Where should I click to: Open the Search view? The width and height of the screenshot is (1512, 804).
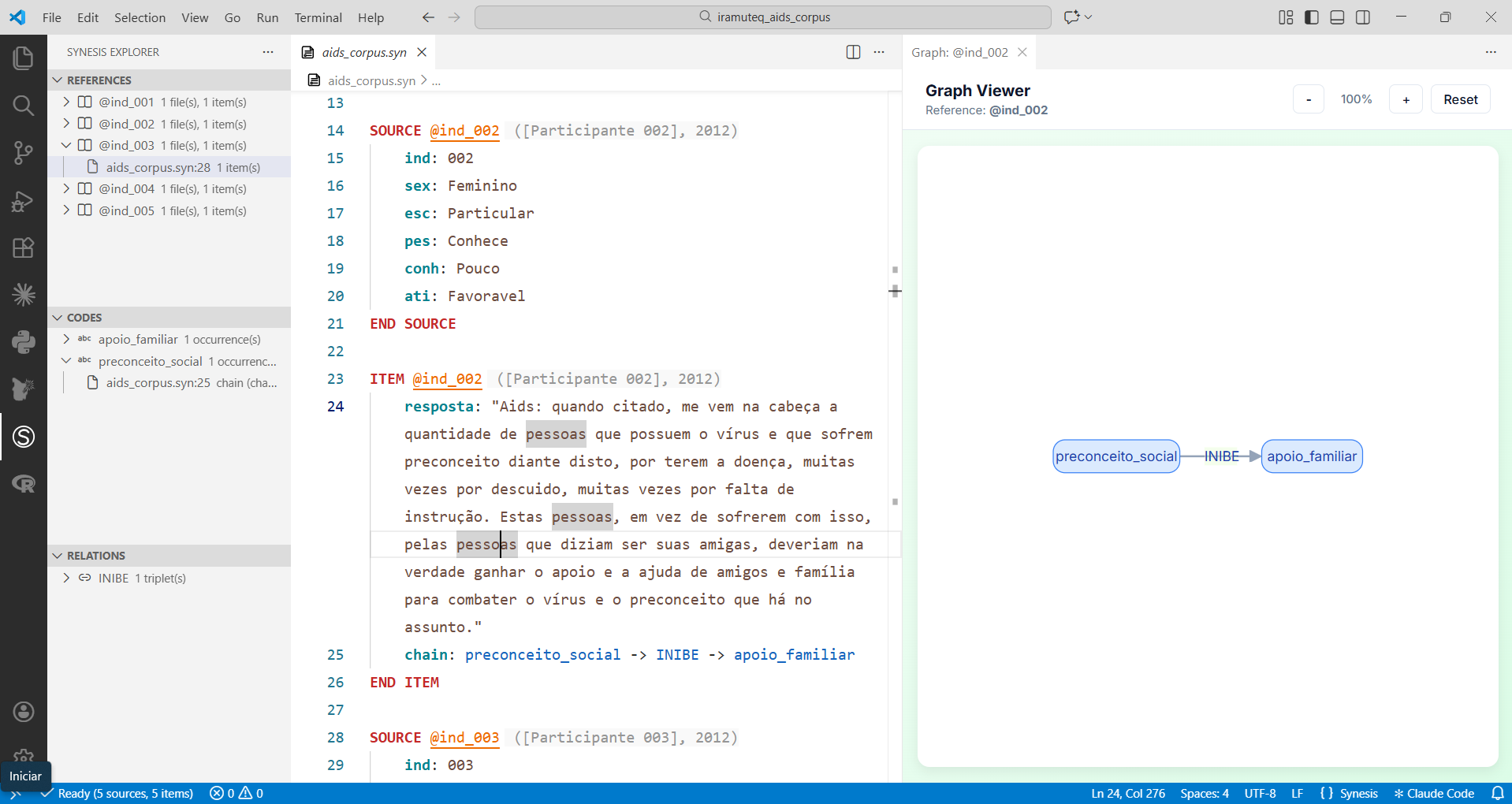[x=24, y=106]
